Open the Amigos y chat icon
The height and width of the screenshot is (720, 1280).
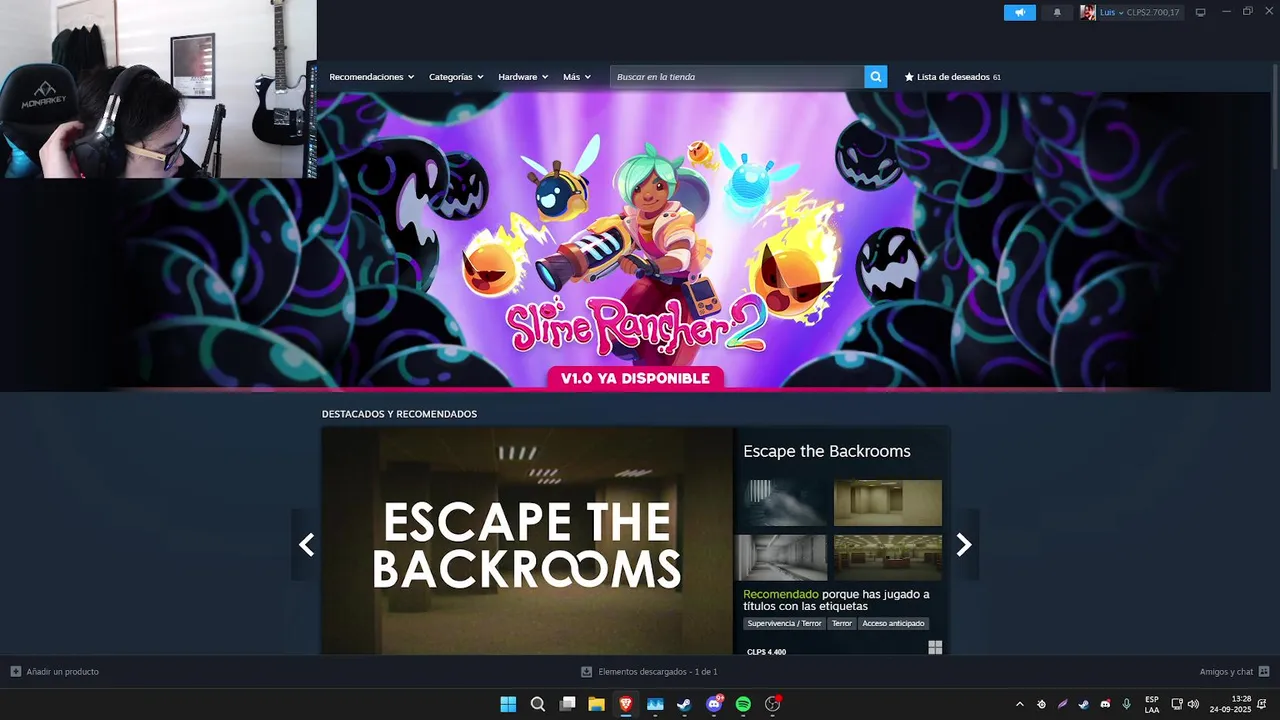[1264, 672]
